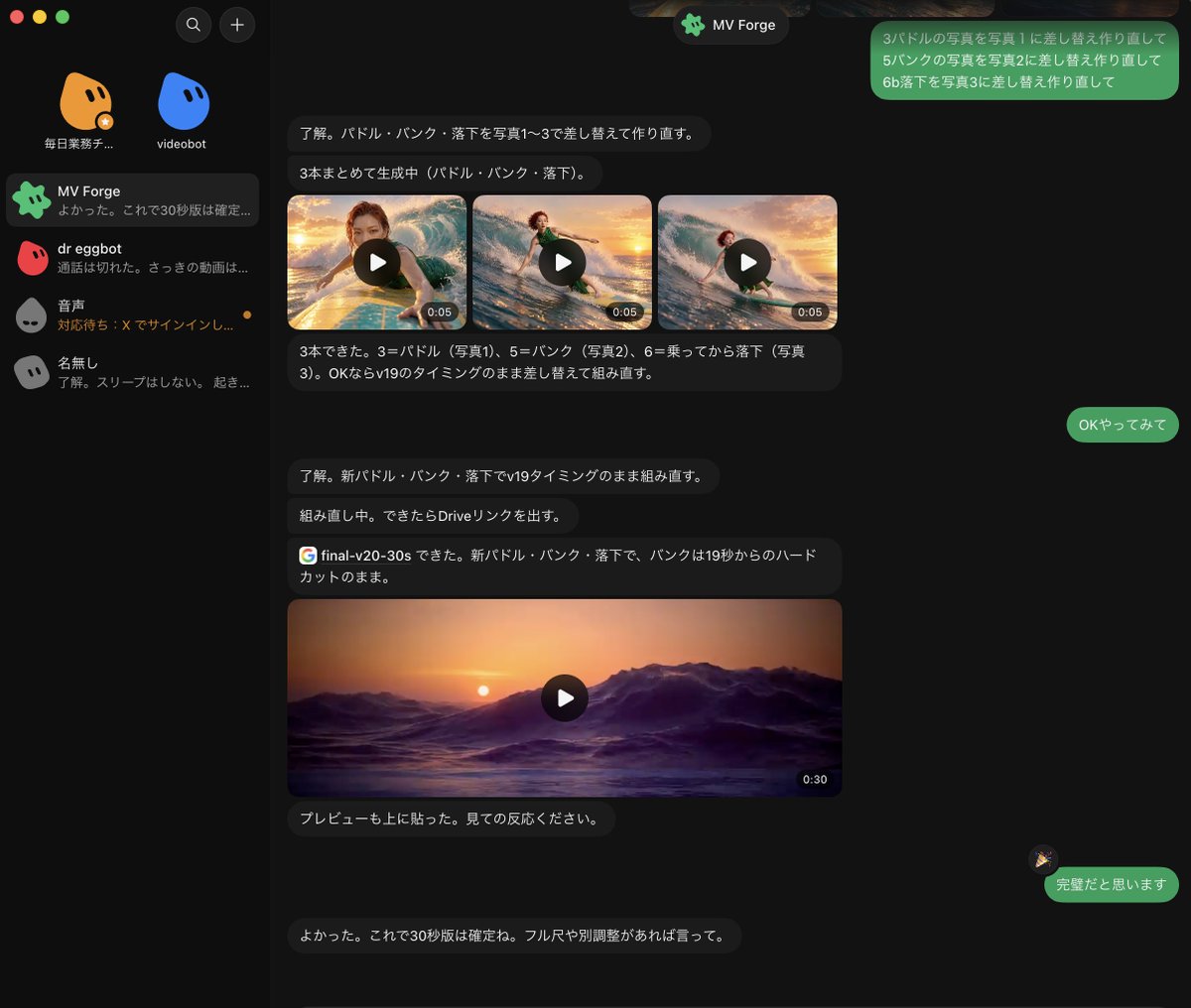The image size is (1191, 1008).
Task: Click the red dr eggbot avatar icon
Action: (32, 258)
